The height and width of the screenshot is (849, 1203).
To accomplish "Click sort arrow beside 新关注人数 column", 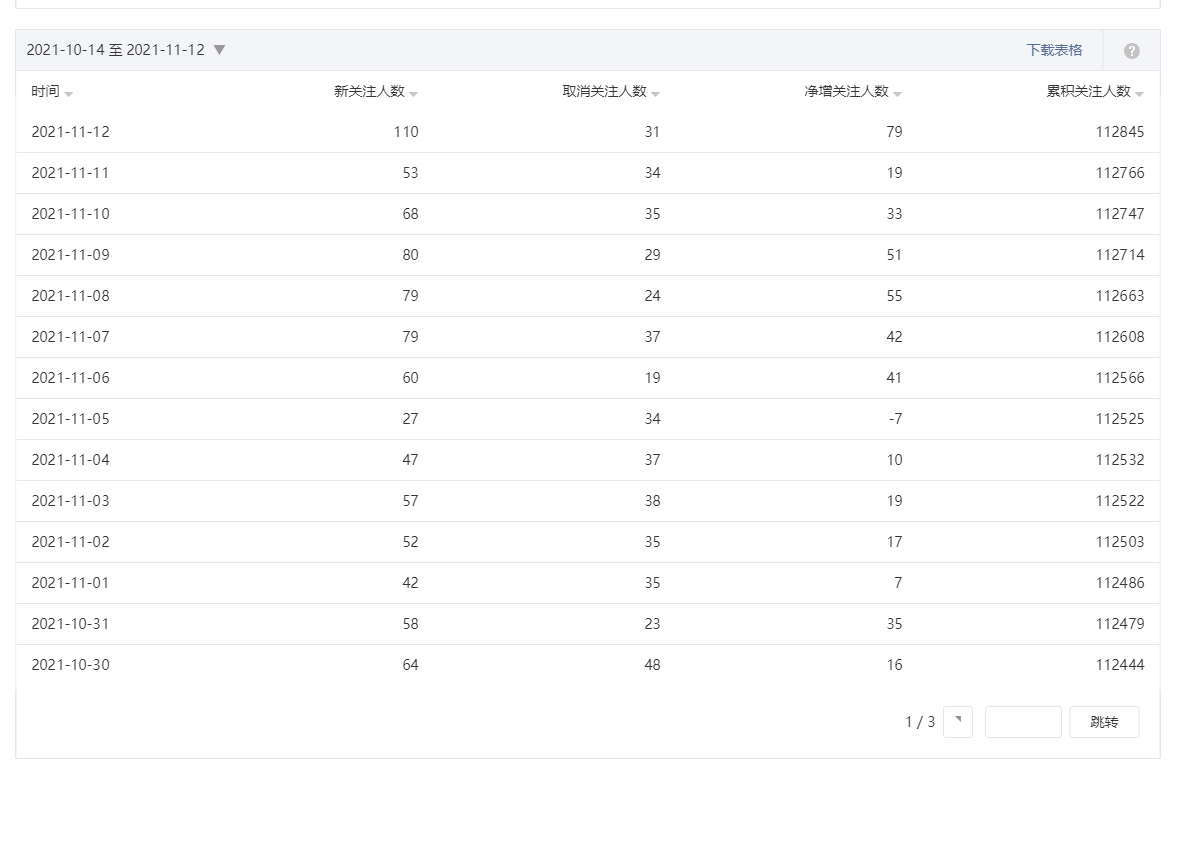I will [x=414, y=94].
